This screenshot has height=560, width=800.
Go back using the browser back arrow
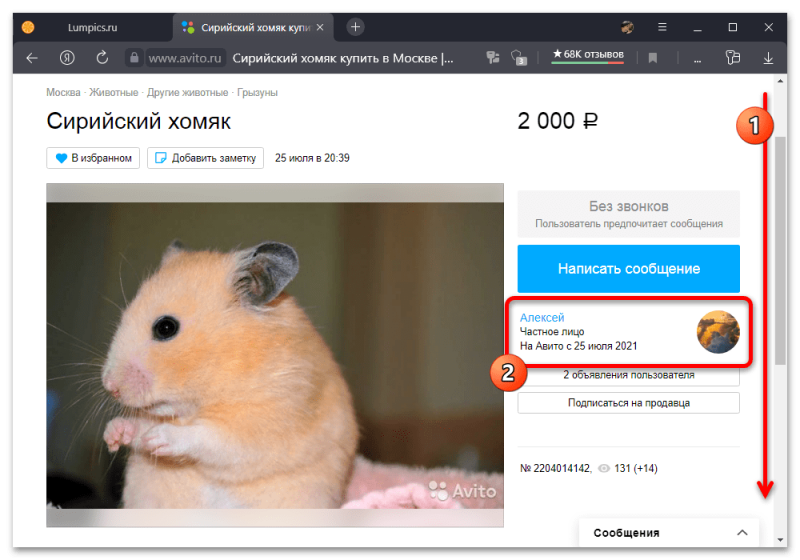coord(32,58)
